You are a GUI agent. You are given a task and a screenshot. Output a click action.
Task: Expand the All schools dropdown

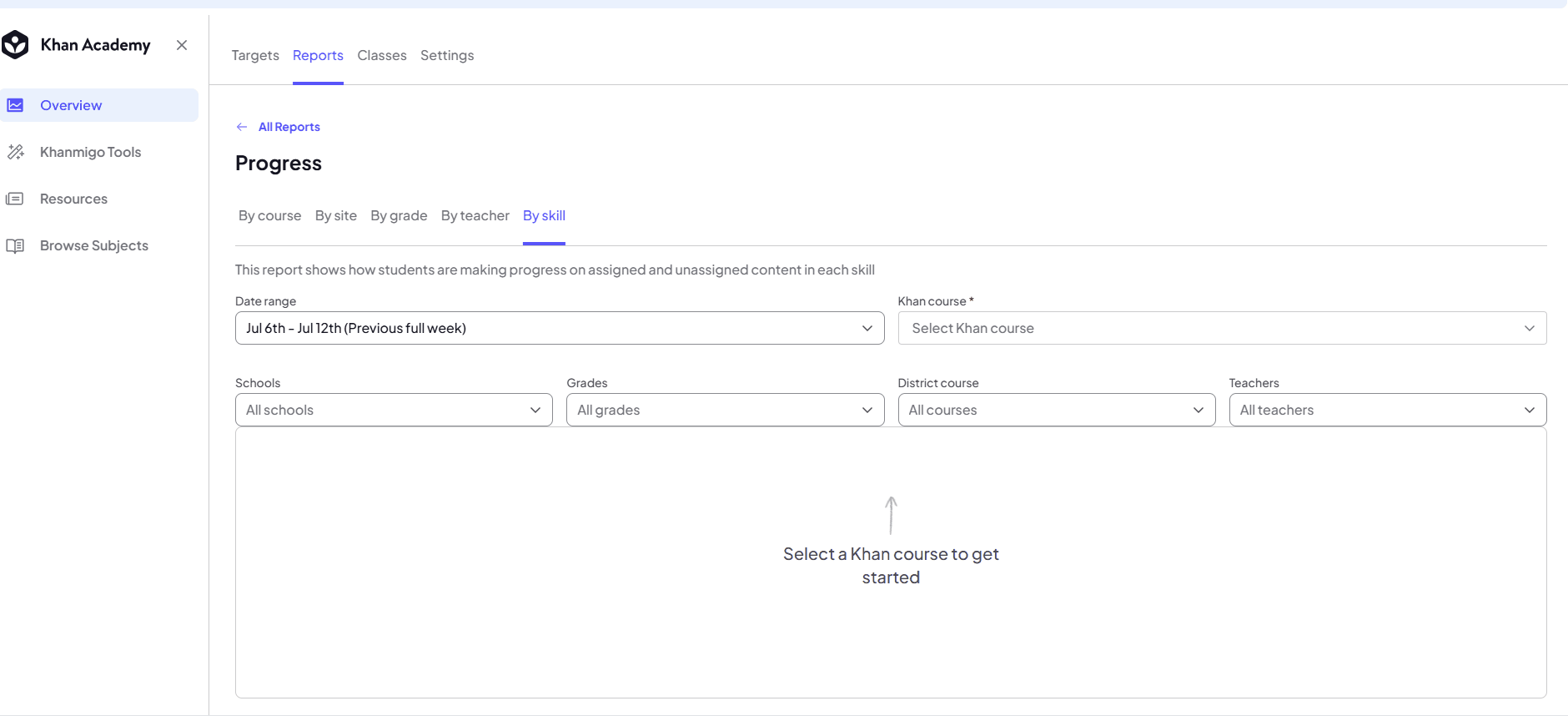[x=394, y=410]
